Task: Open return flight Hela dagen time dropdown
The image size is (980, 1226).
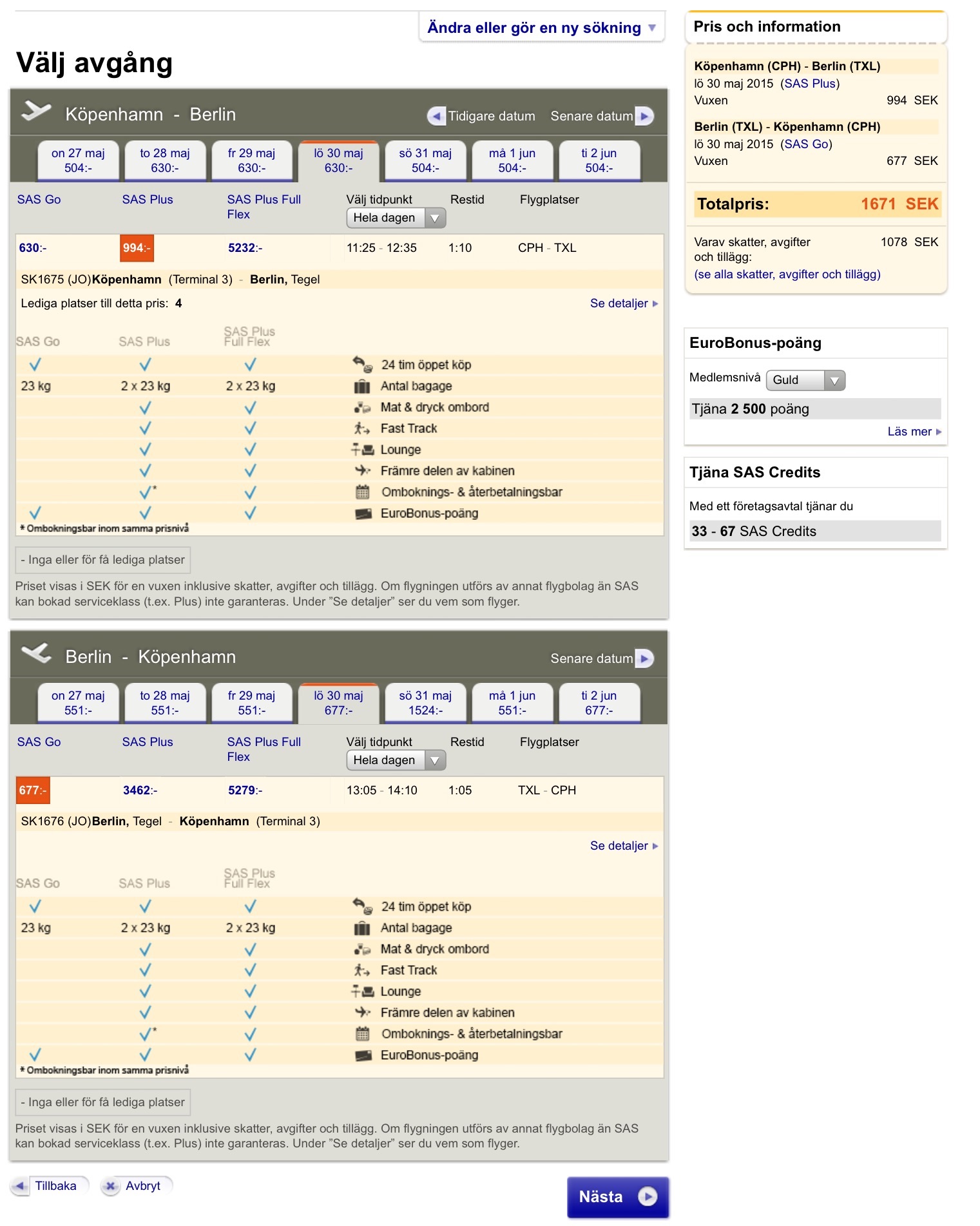Action: point(396,760)
